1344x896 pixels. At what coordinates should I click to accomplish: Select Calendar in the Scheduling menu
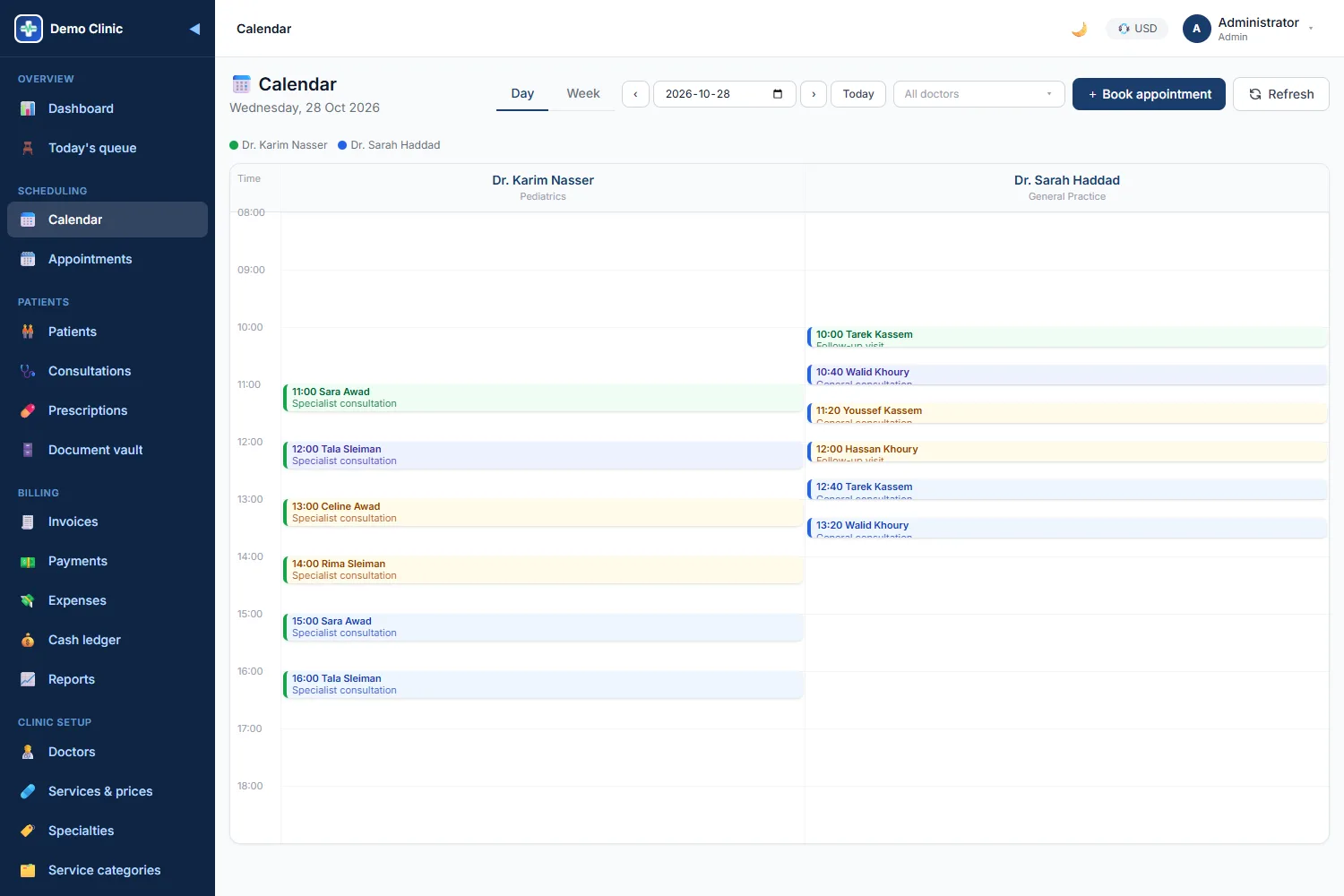(108, 220)
